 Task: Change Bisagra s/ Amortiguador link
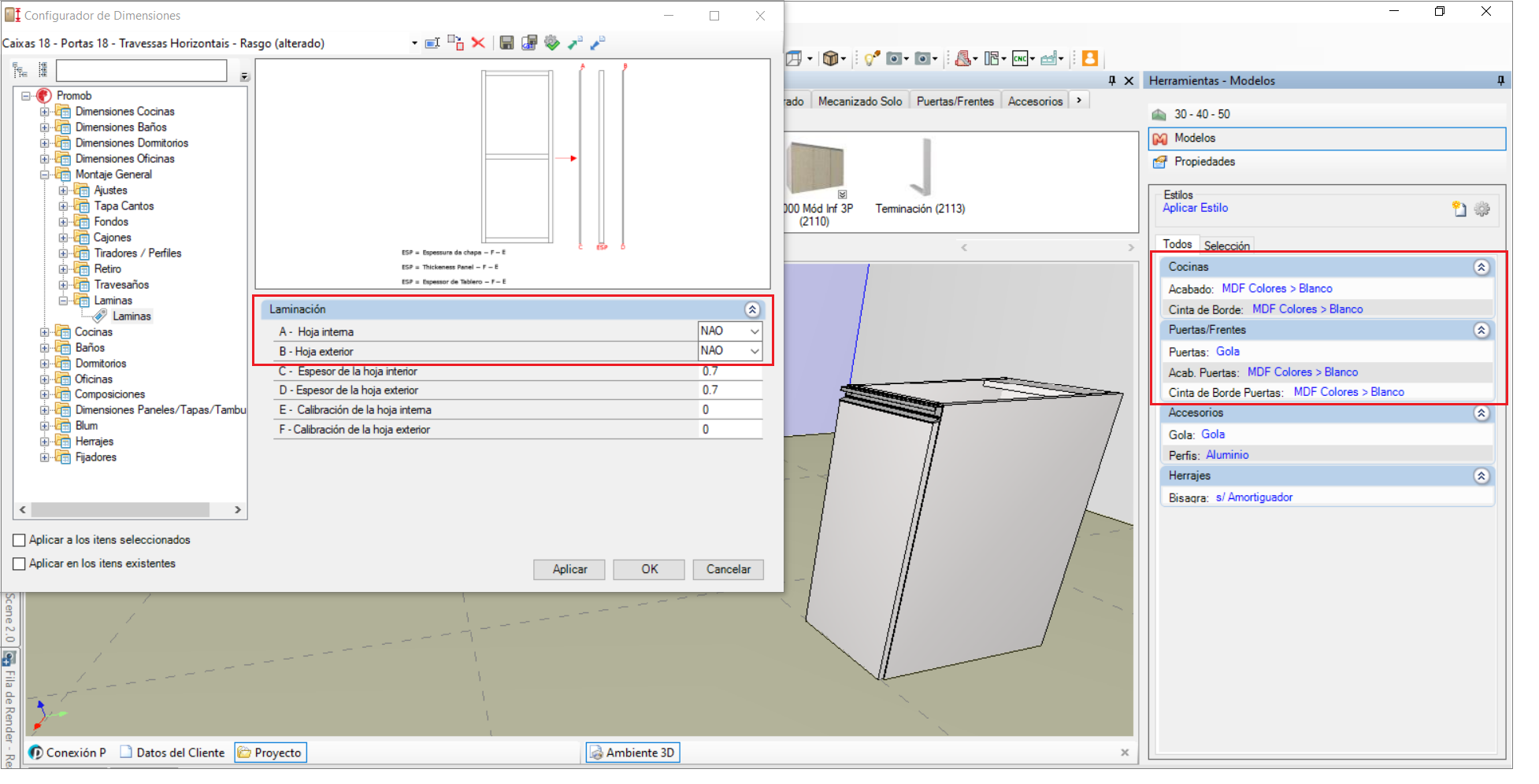click(1254, 497)
